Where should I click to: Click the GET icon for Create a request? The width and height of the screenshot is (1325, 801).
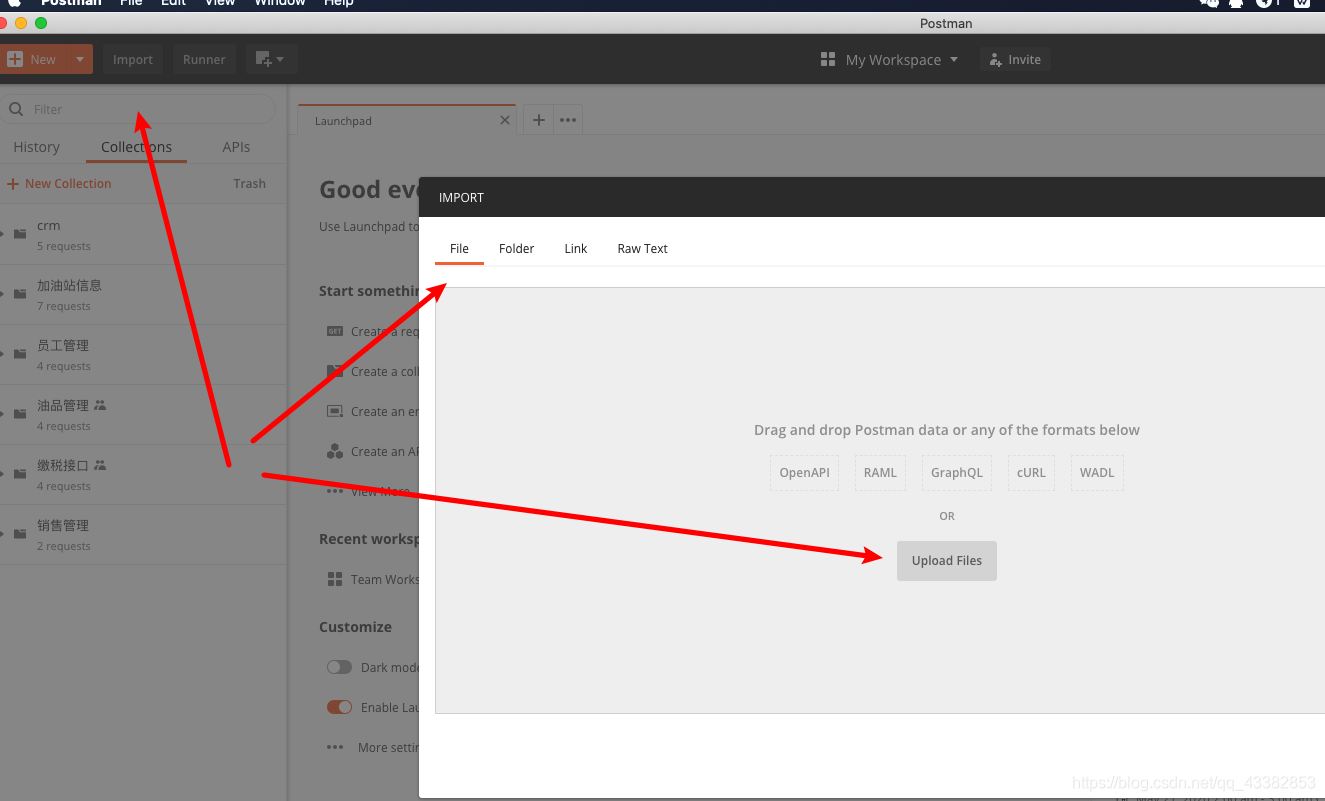pyautogui.click(x=335, y=331)
